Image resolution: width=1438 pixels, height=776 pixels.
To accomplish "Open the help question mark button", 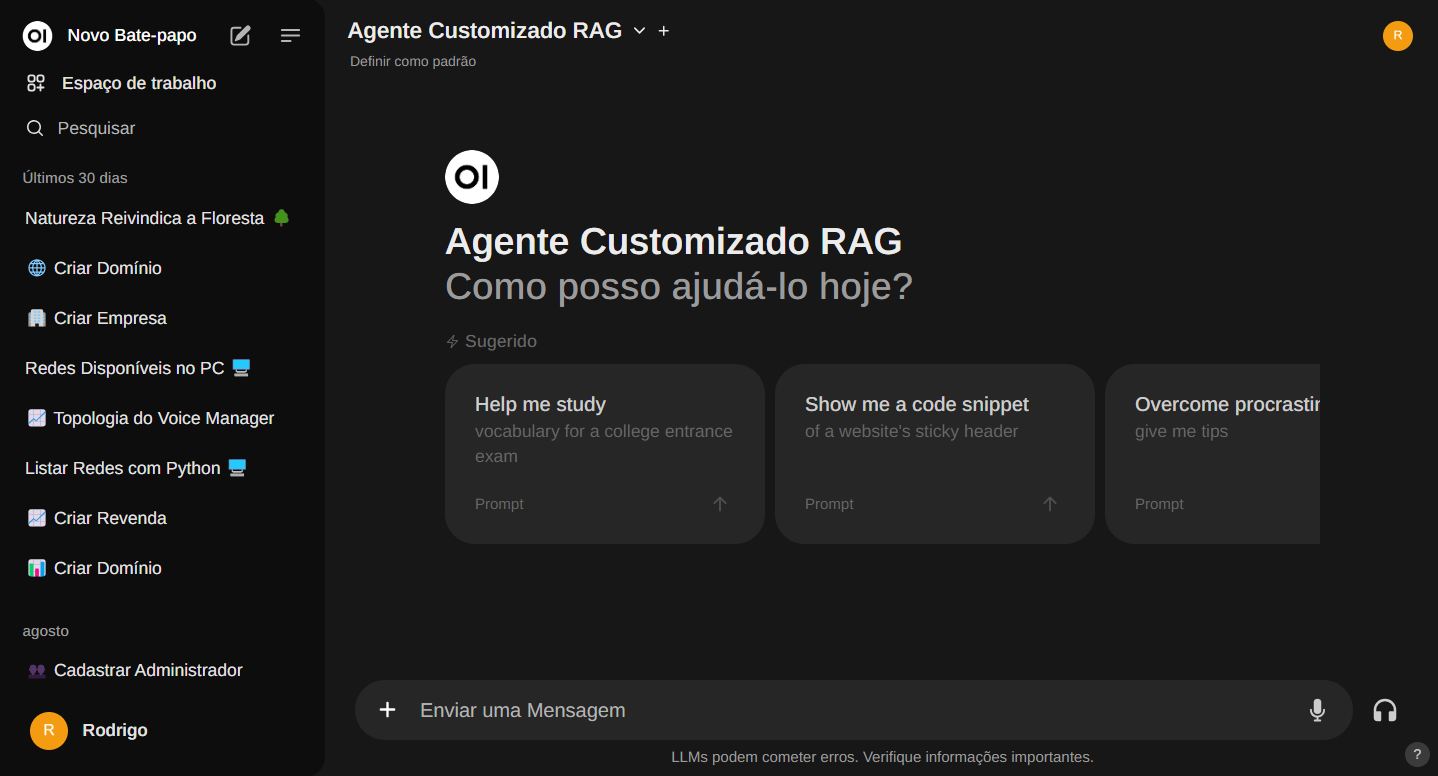I will (1416, 754).
